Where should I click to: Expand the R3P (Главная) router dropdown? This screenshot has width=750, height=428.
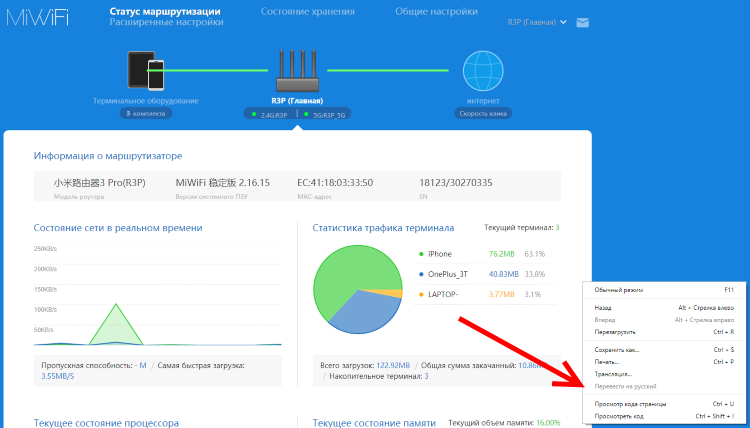pyautogui.click(x=537, y=22)
